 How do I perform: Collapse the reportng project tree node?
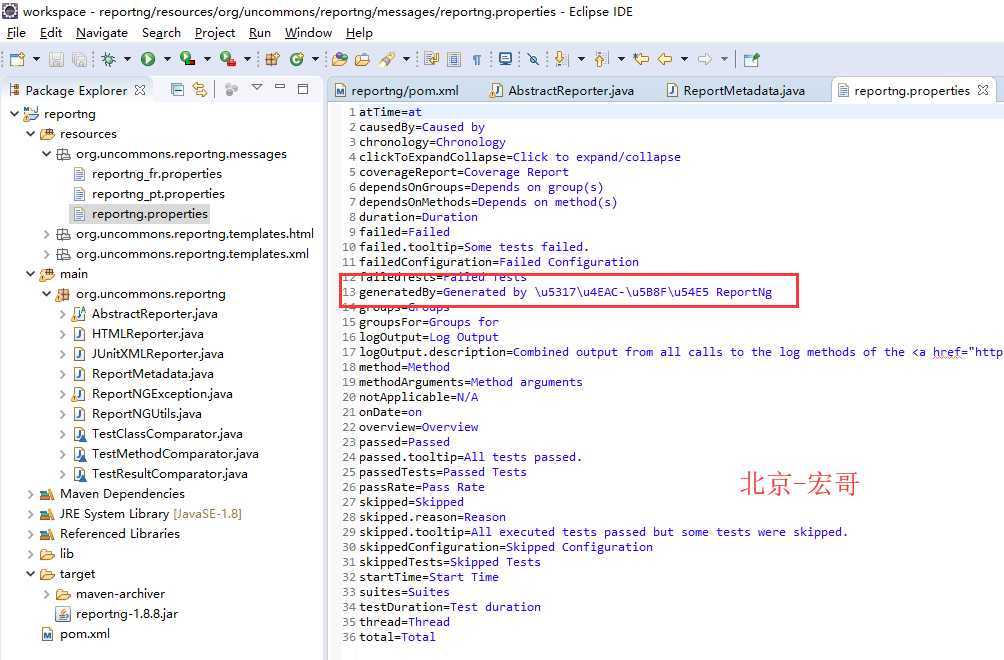click(x=15, y=114)
